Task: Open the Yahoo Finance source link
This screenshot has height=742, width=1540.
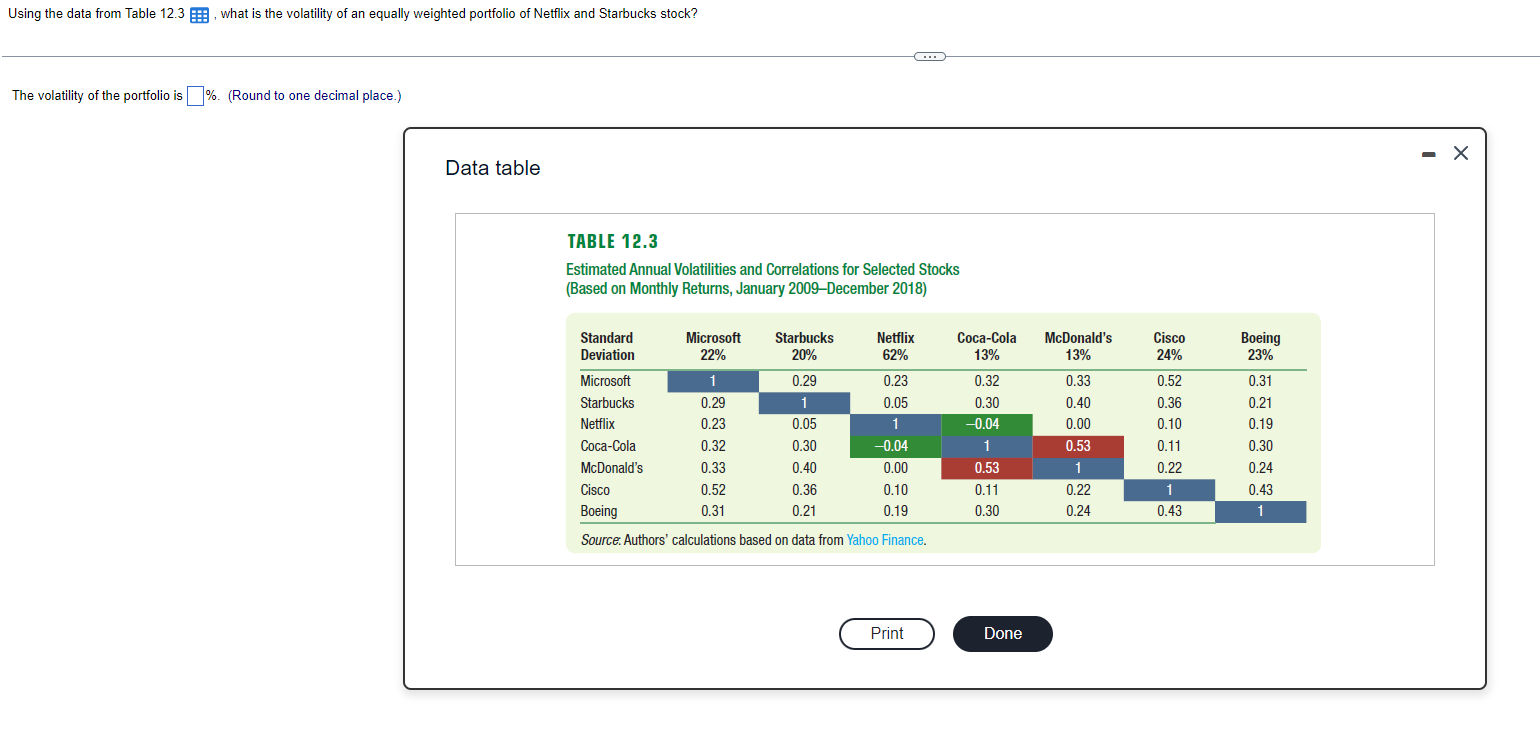Action: 884,539
